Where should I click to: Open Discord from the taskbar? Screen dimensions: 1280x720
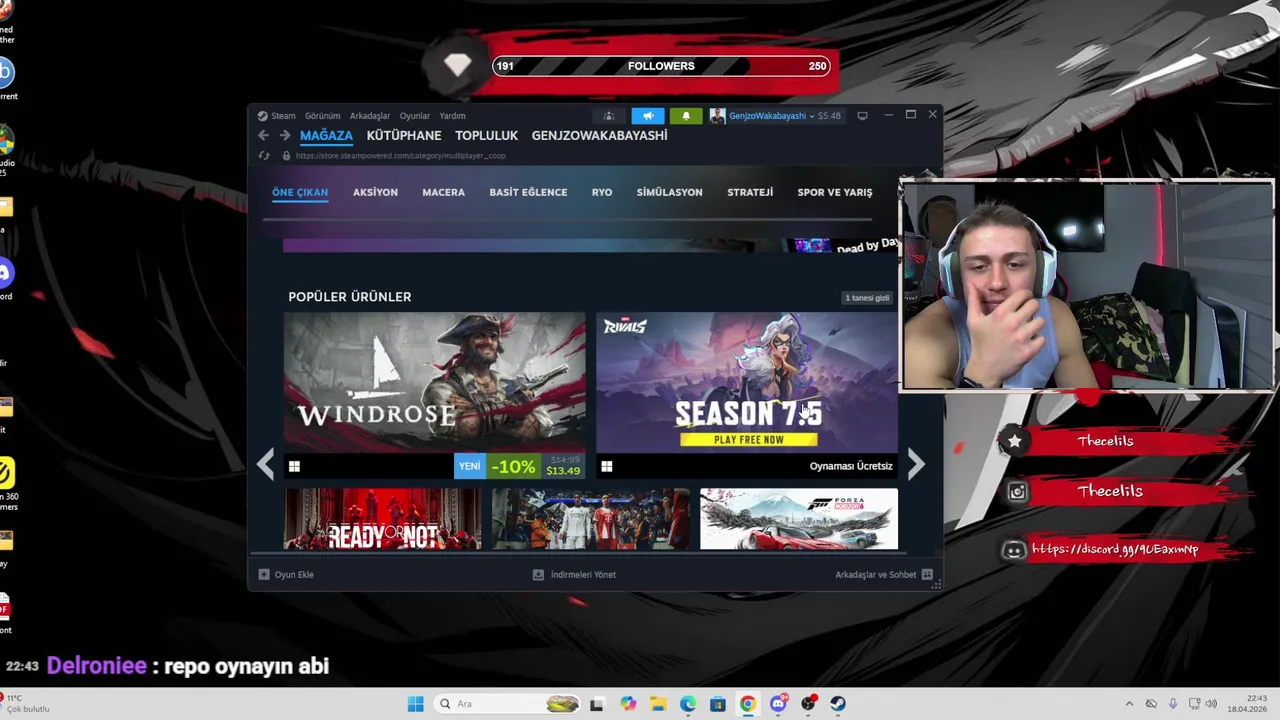pos(778,704)
